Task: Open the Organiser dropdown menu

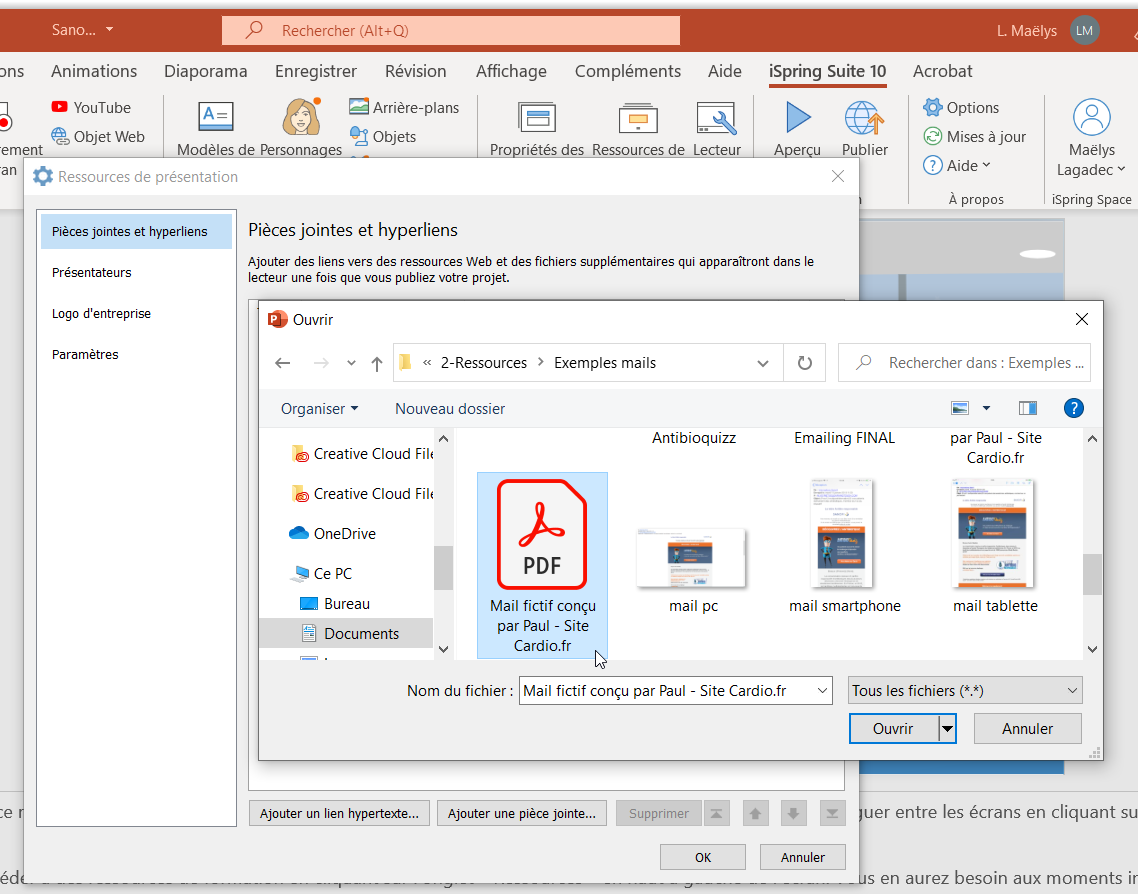Action: tap(319, 408)
